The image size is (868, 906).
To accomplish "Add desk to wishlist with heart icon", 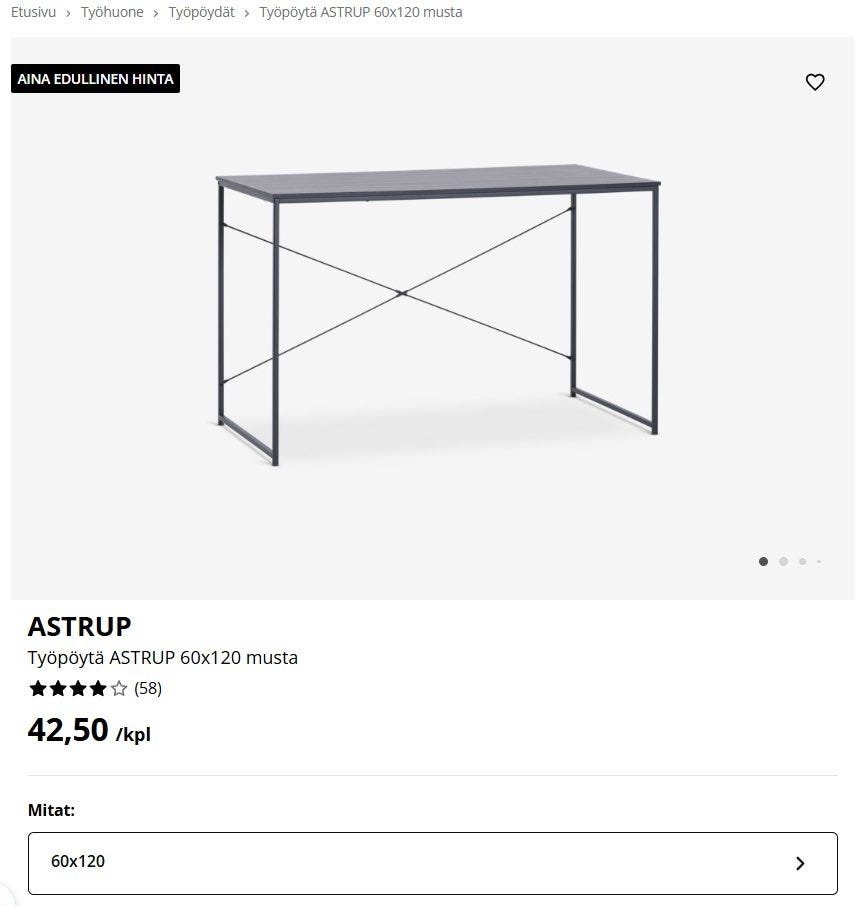I will click(x=815, y=82).
